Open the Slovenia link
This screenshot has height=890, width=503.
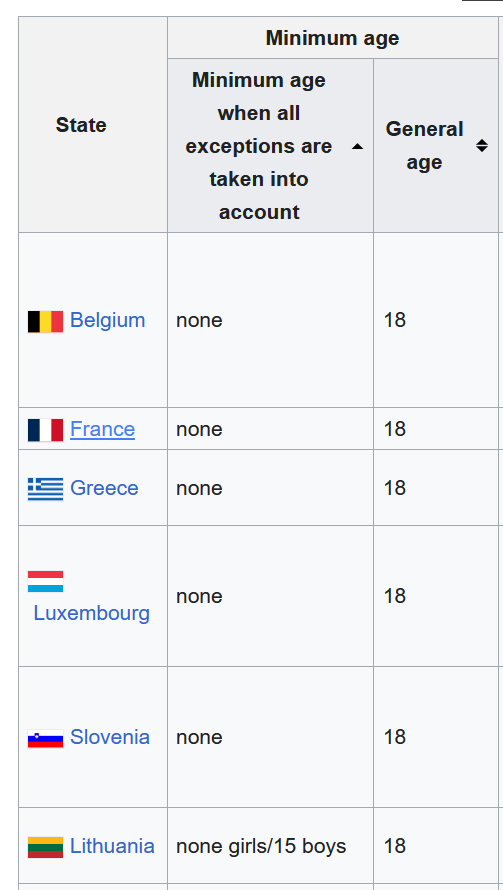click(110, 737)
